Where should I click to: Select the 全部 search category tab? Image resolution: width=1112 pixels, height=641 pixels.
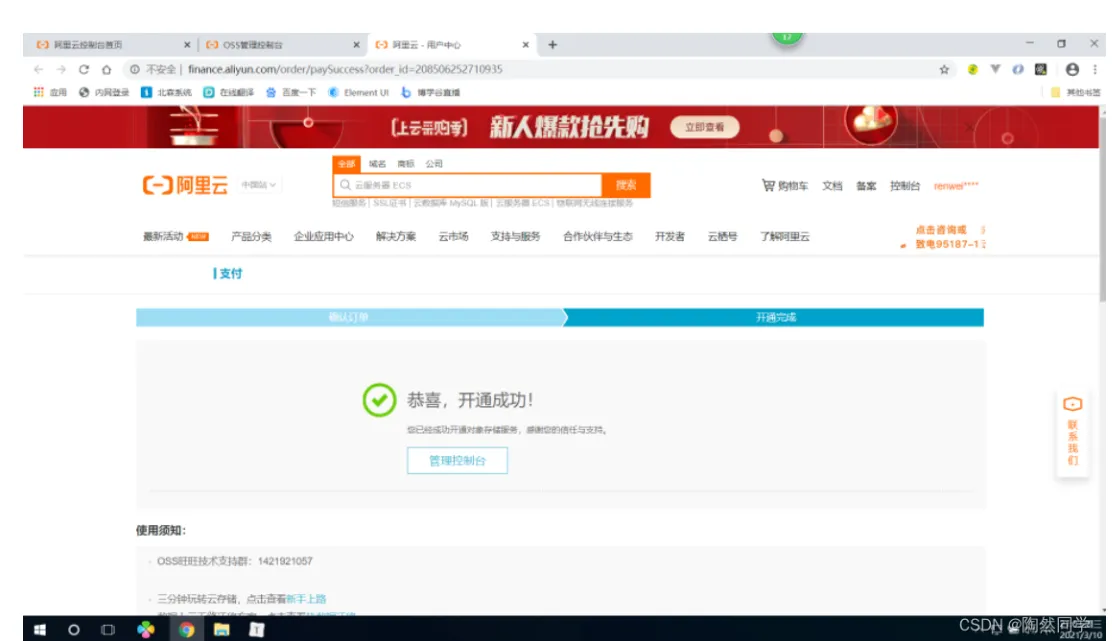pyautogui.click(x=346, y=164)
